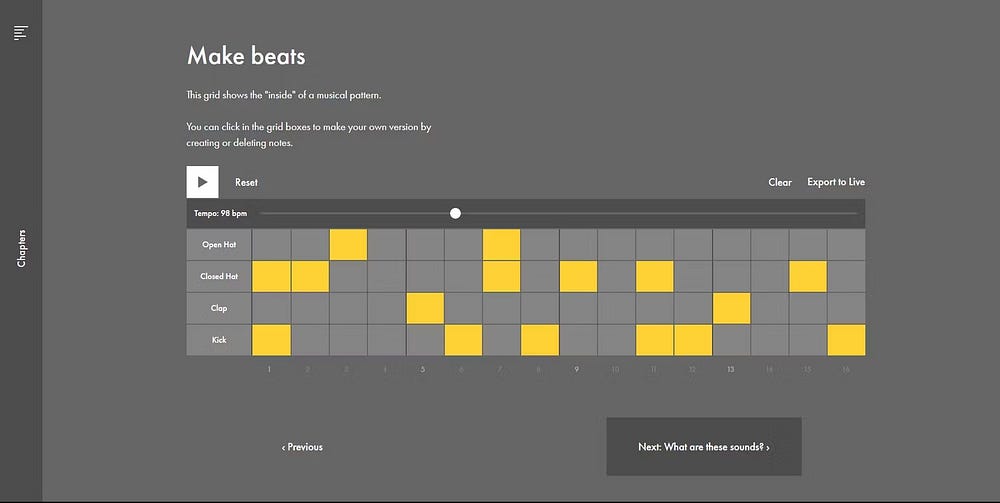Start playback with the play button
The height and width of the screenshot is (503, 1000).
(x=202, y=182)
